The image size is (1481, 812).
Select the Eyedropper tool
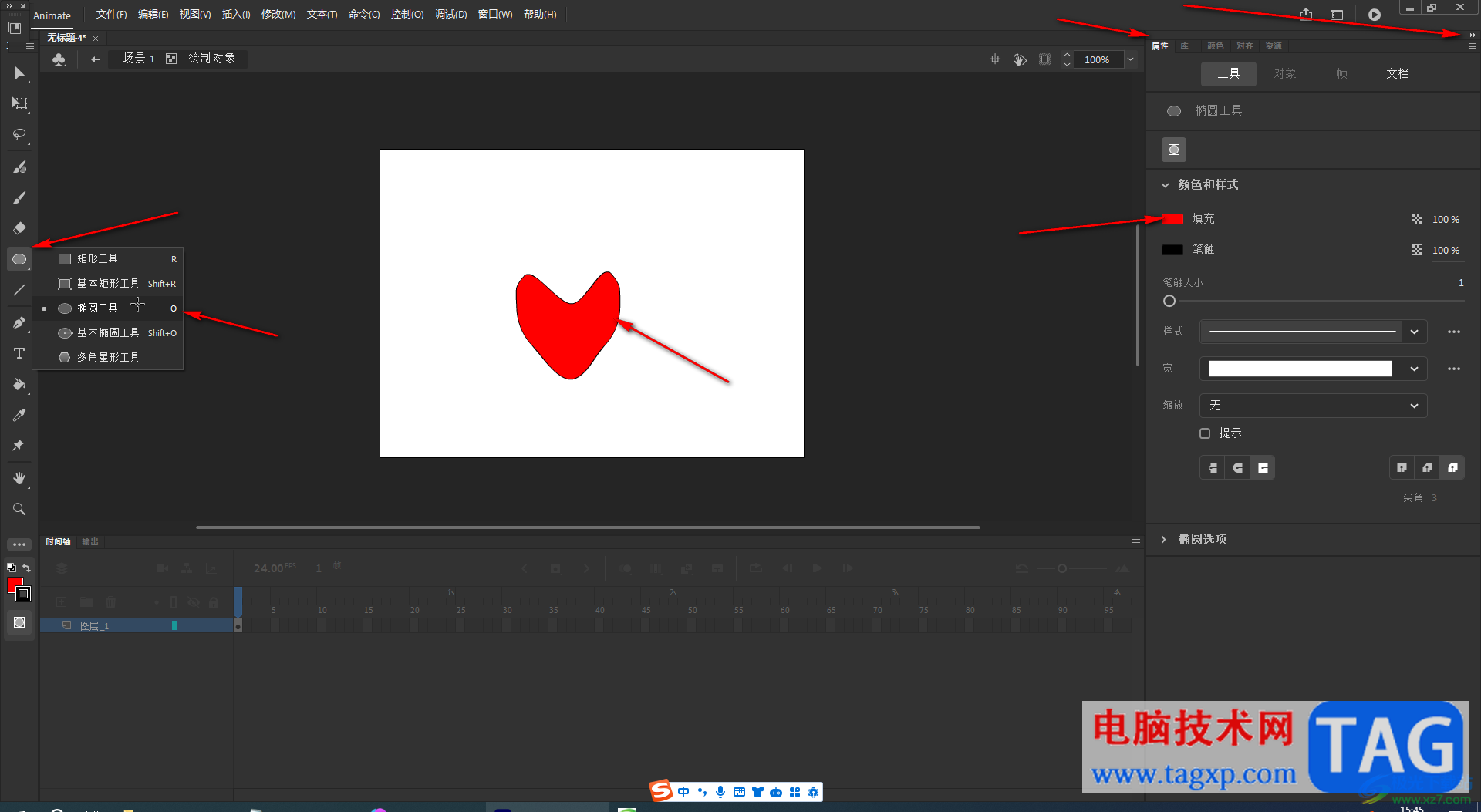tap(19, 415)
